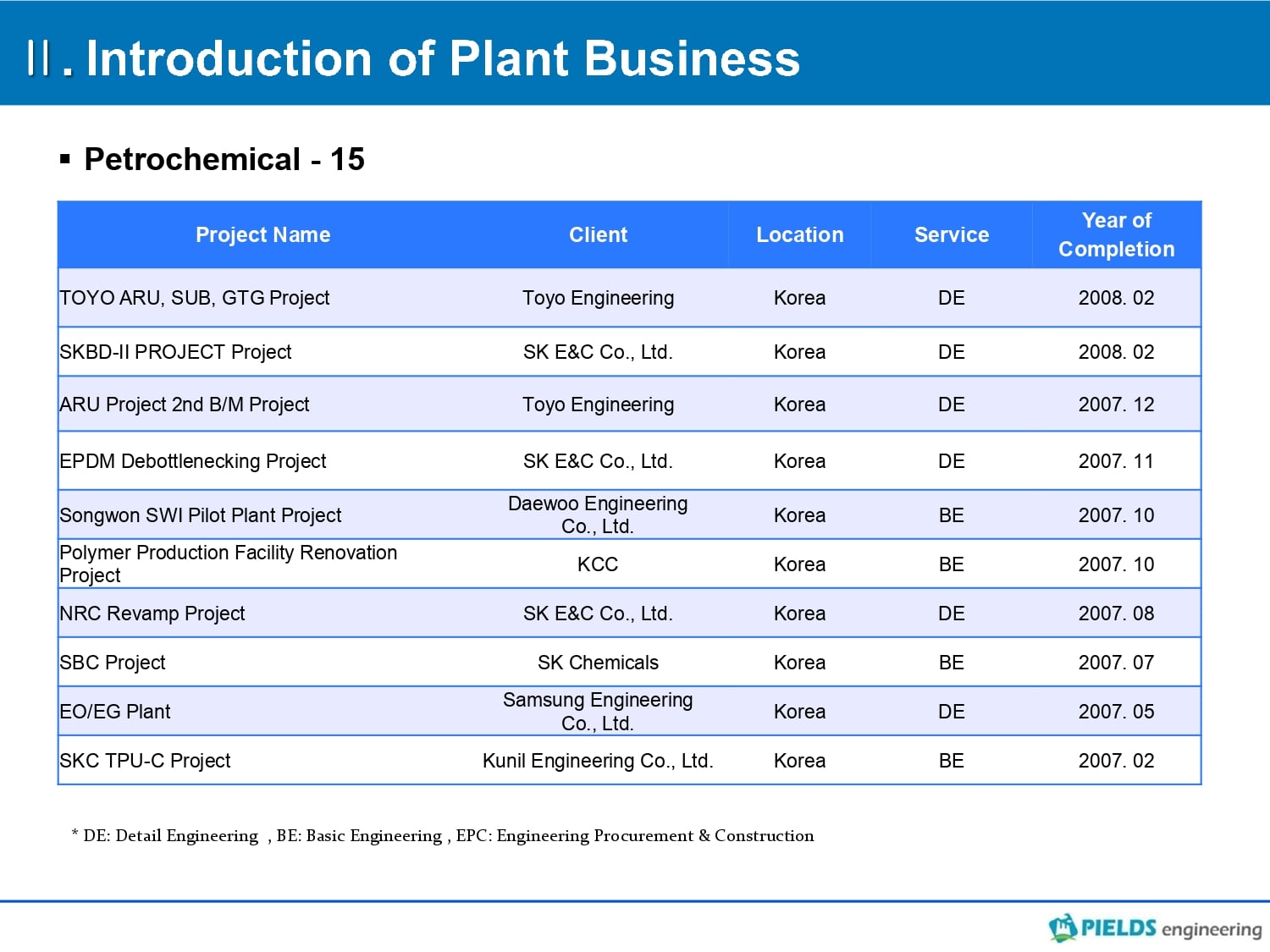Click the BE: Basic Engineering footnote
1270x952 pixels.
pos(359,836)
